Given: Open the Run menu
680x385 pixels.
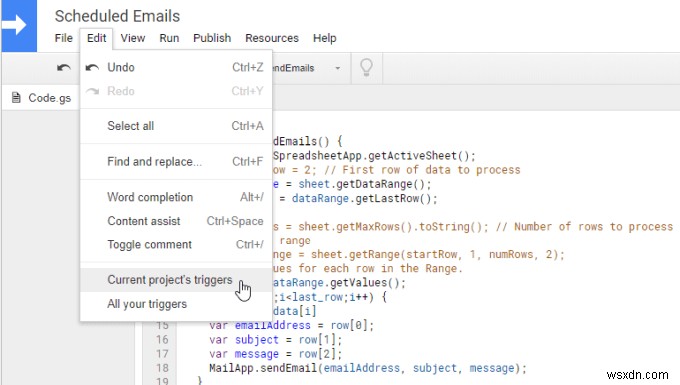Looking at the screenshot, I should point(169,38).
